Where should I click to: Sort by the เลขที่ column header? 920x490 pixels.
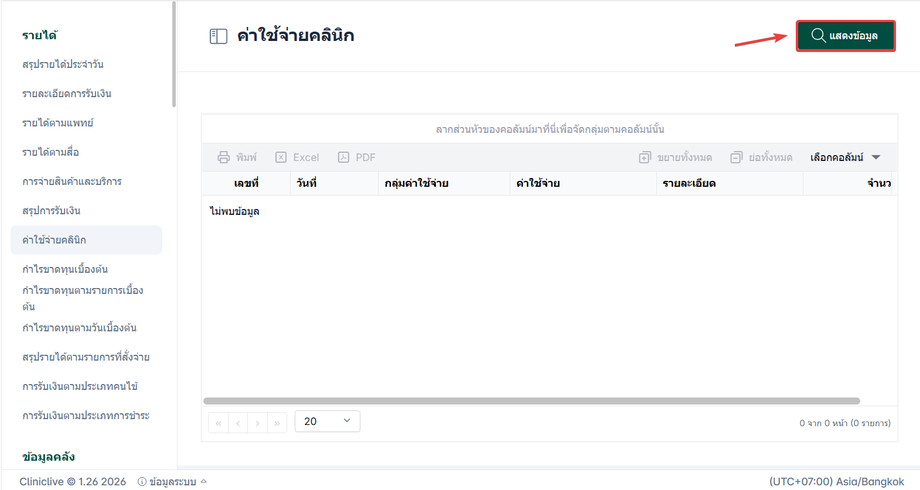[x=246, y=183]
